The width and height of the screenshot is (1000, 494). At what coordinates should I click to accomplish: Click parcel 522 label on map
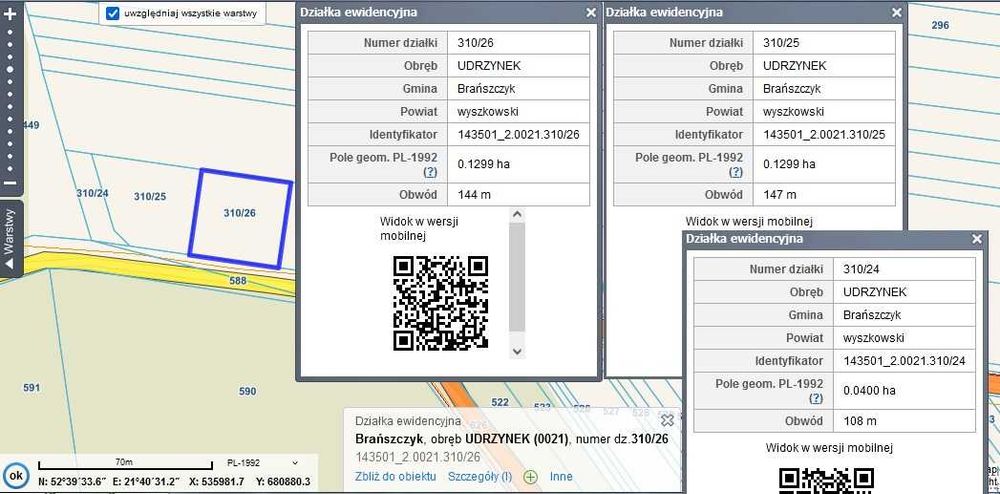pos(501,402)
